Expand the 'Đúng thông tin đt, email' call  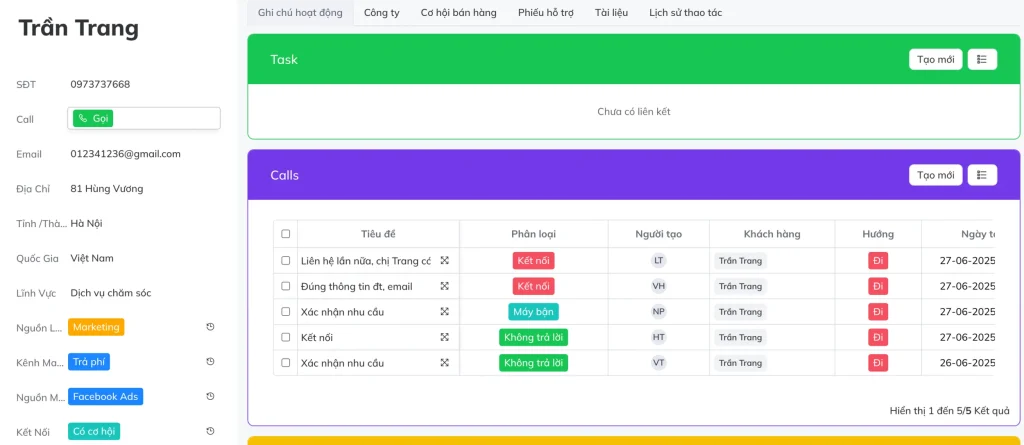click(445, 286)
